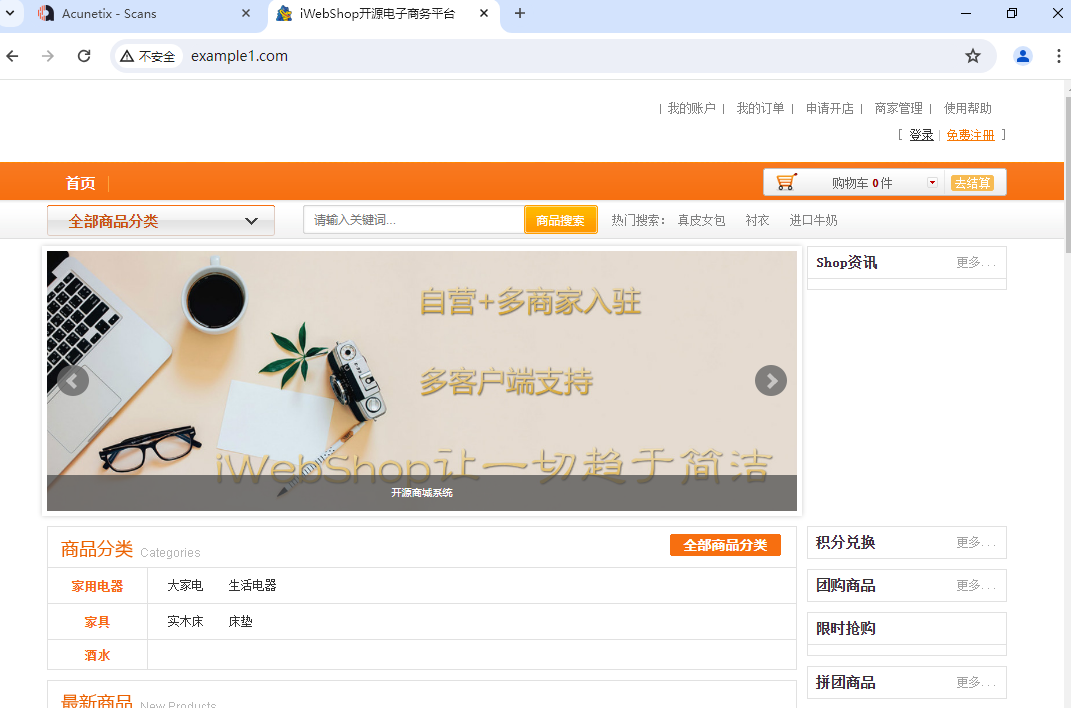
Task: Open 更多 in 团购商品 panel
Action: (x=975, y=585)
